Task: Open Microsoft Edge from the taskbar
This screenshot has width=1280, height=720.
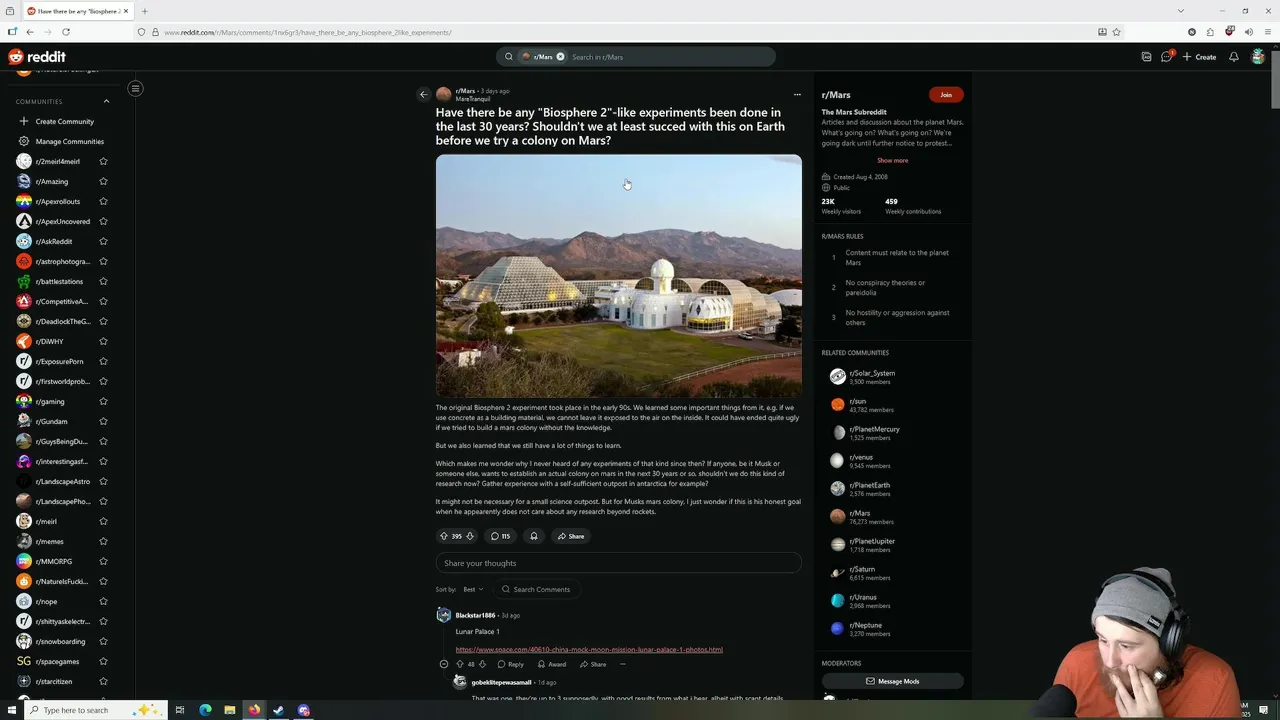Action: (205, 710)
